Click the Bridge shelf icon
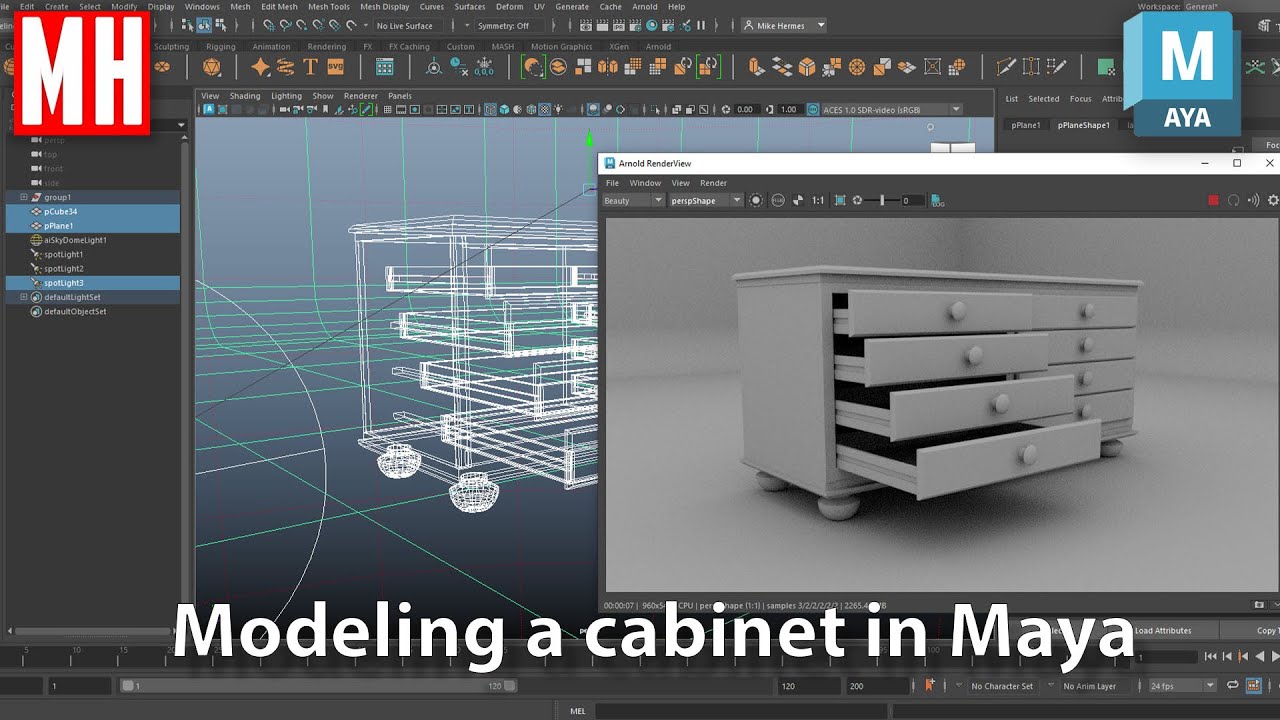The width and height of the screenshot is (1280, 720). [782, 67]
